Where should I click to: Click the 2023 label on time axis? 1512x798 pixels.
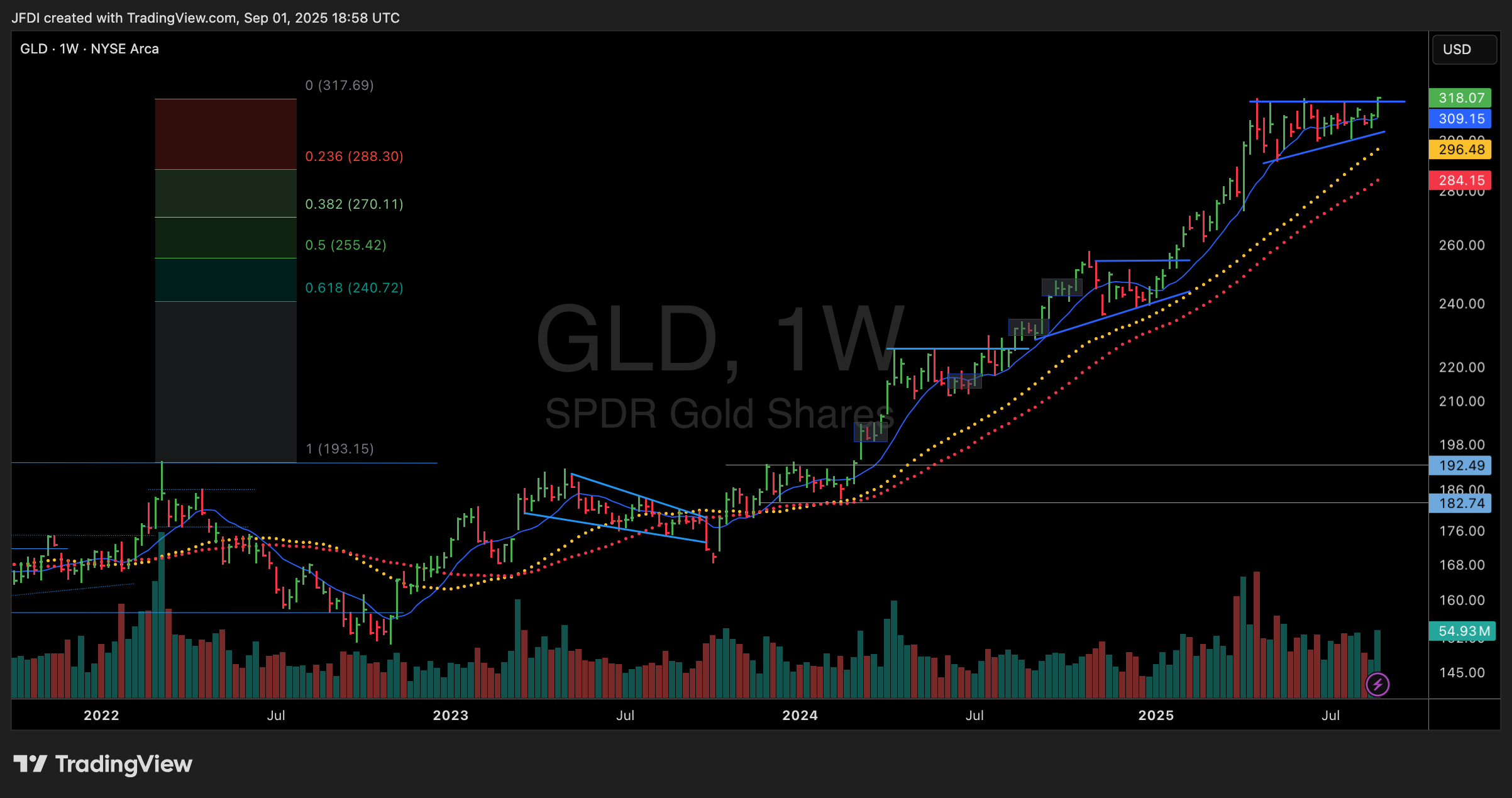coord(450,716)
